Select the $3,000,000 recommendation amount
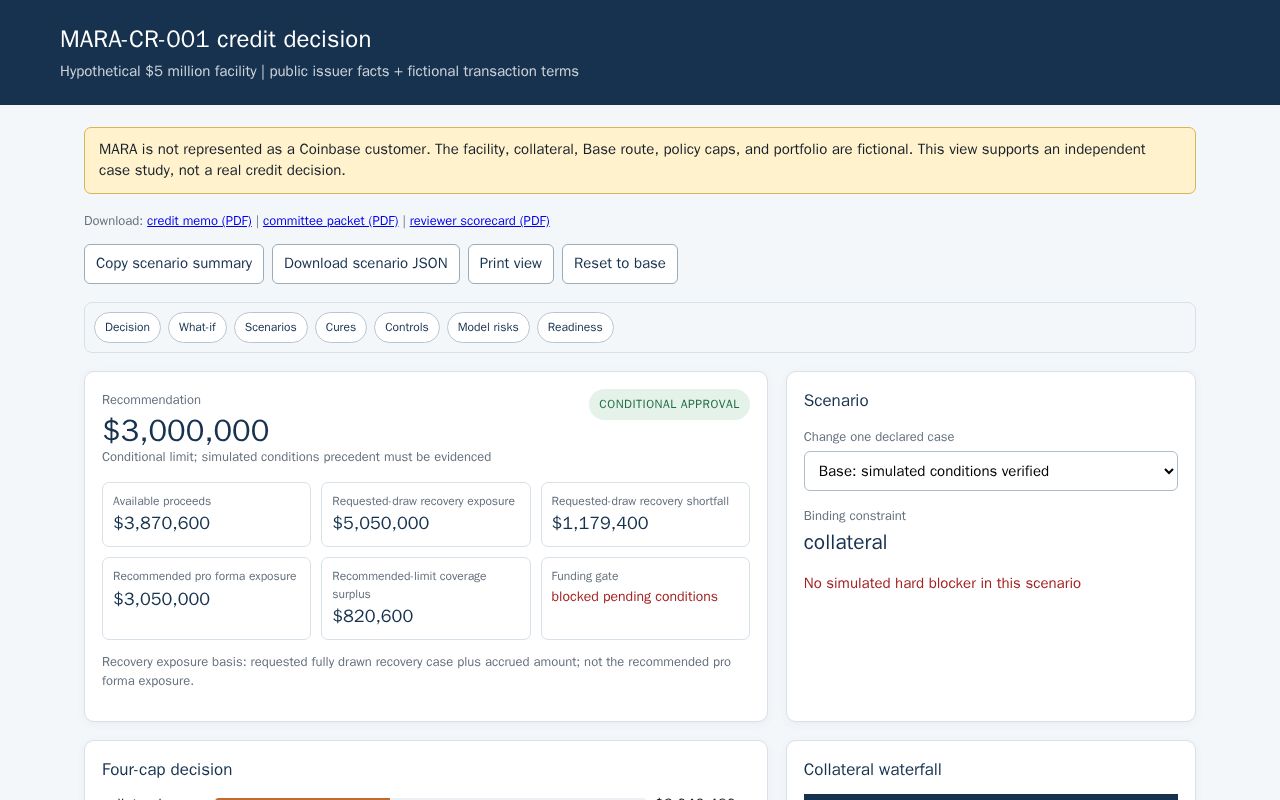The image size is (1280, 800). [x=186, y=431]
